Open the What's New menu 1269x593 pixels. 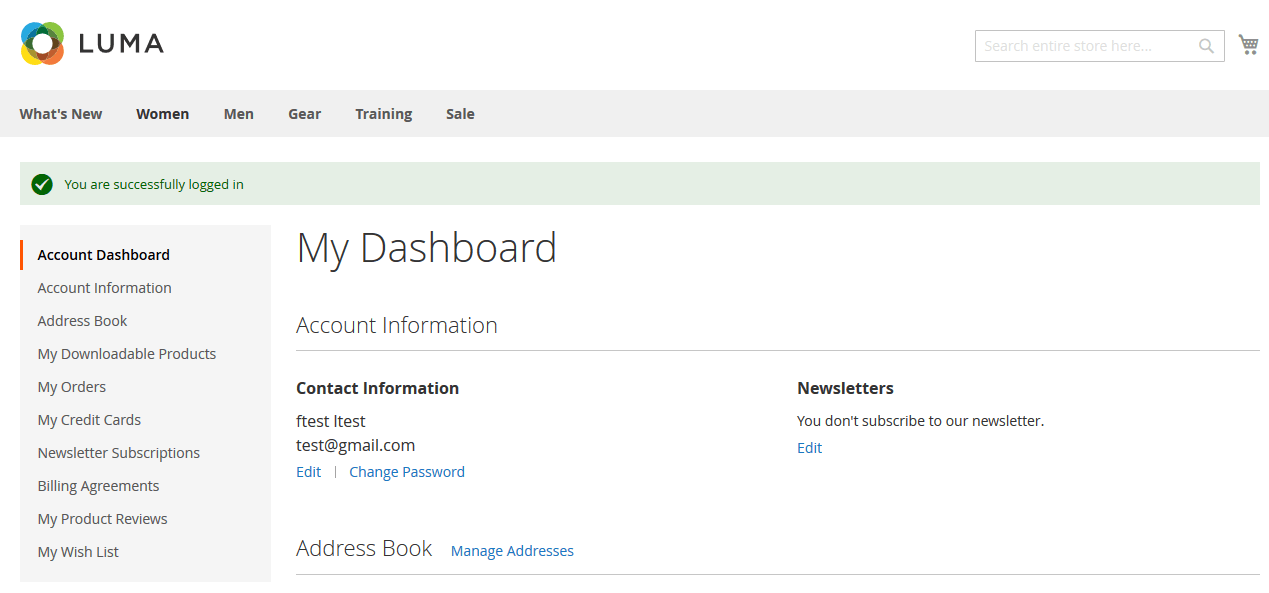(61, 114)
